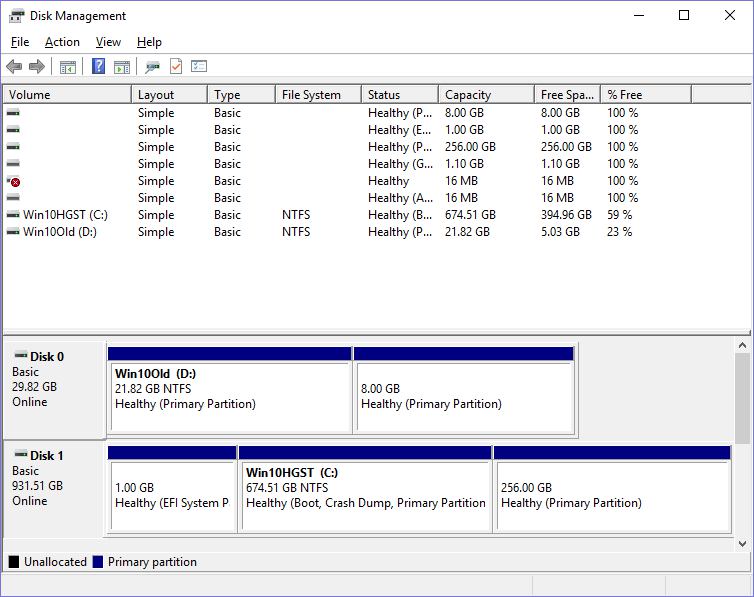
Task: Click the black Unallocated legend swatch
Action: click(14, 562)
